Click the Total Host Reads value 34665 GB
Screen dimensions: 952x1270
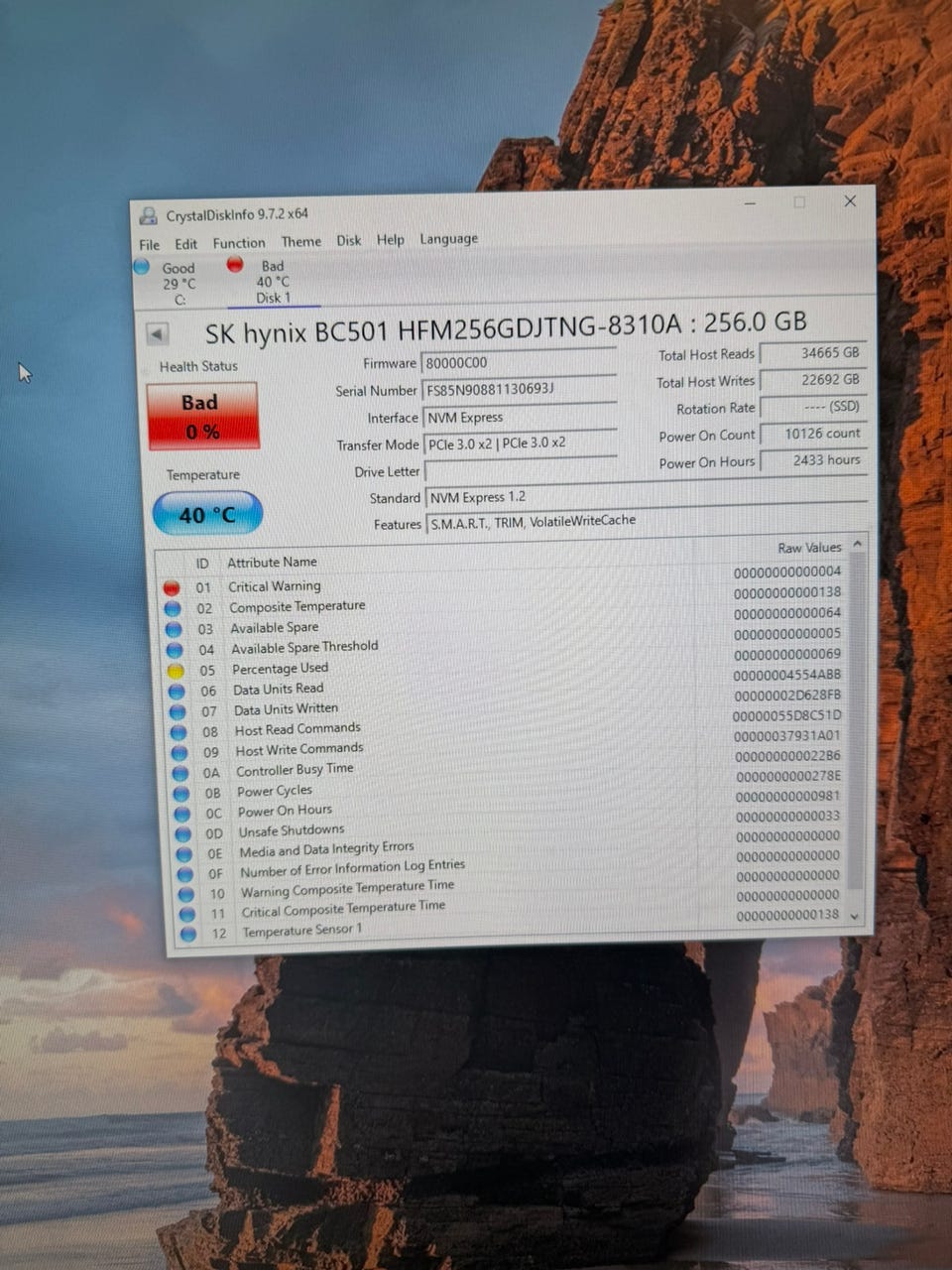point(812,352)
